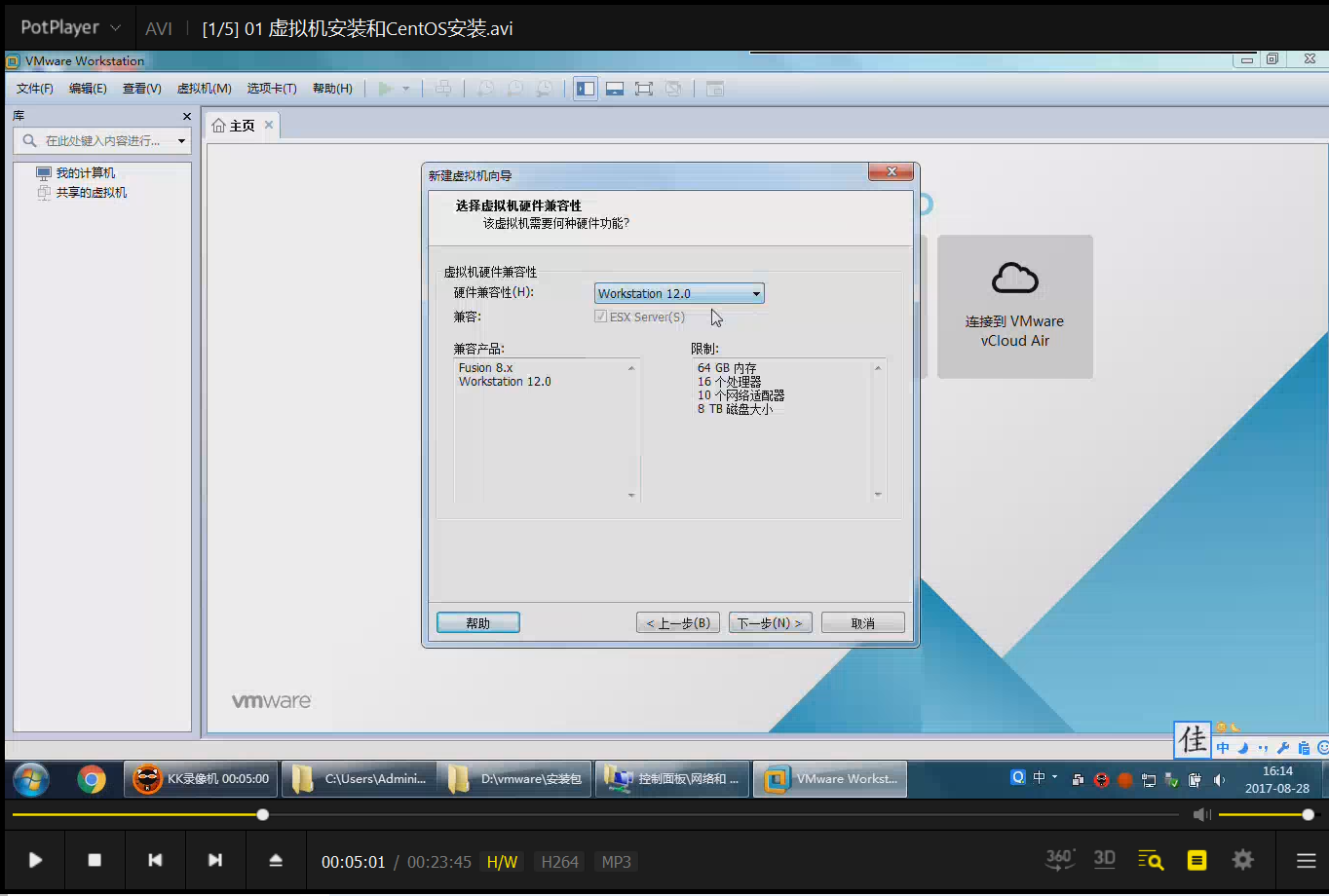Image resolution: width=1329 pixels, height=896 pixels.
Task: Expand the hardware compatibility Workstation 12.0 dropdown
Action: click(755, 294)
